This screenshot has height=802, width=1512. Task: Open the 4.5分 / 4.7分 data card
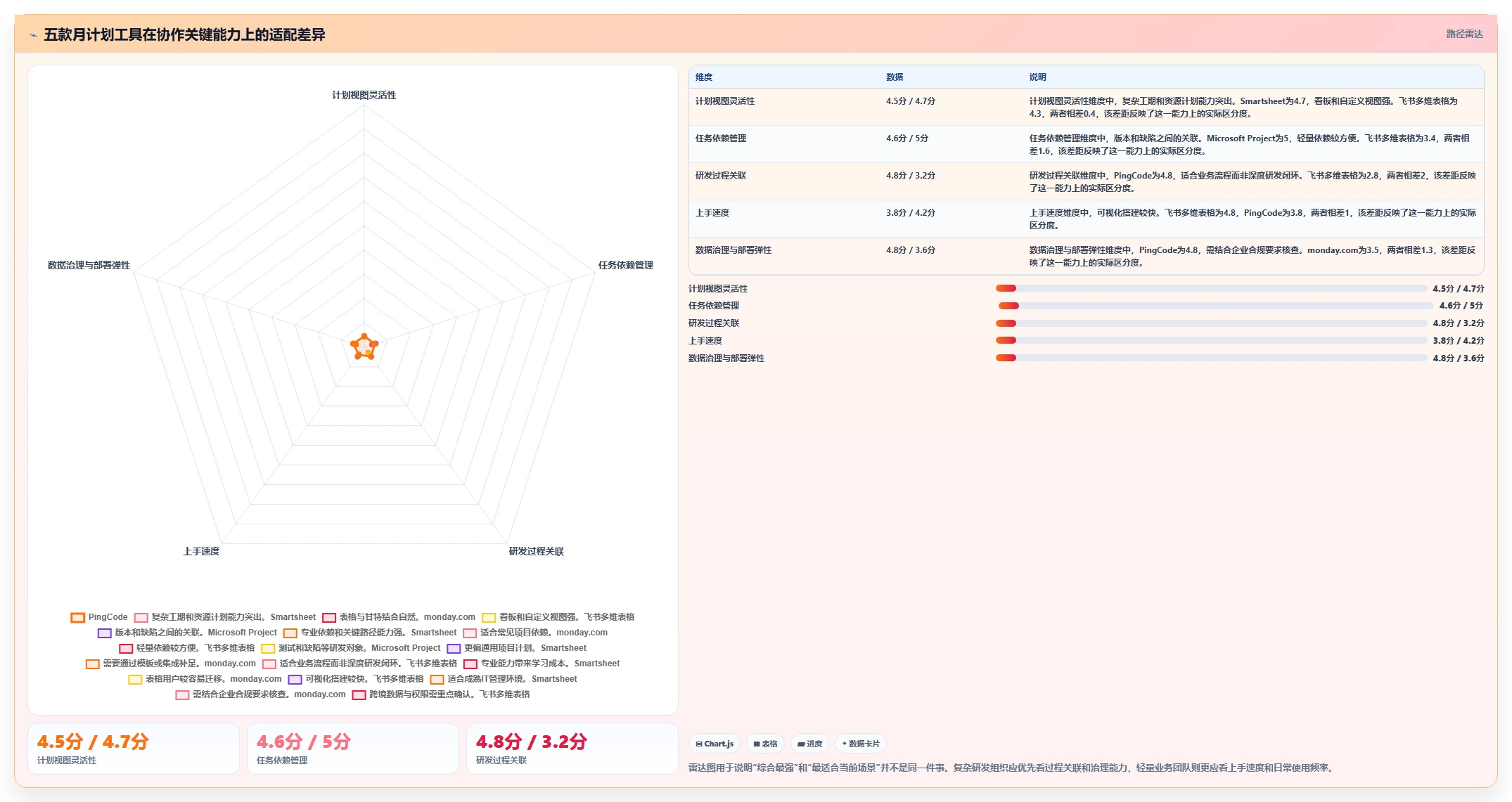click(x=134, y=749)
